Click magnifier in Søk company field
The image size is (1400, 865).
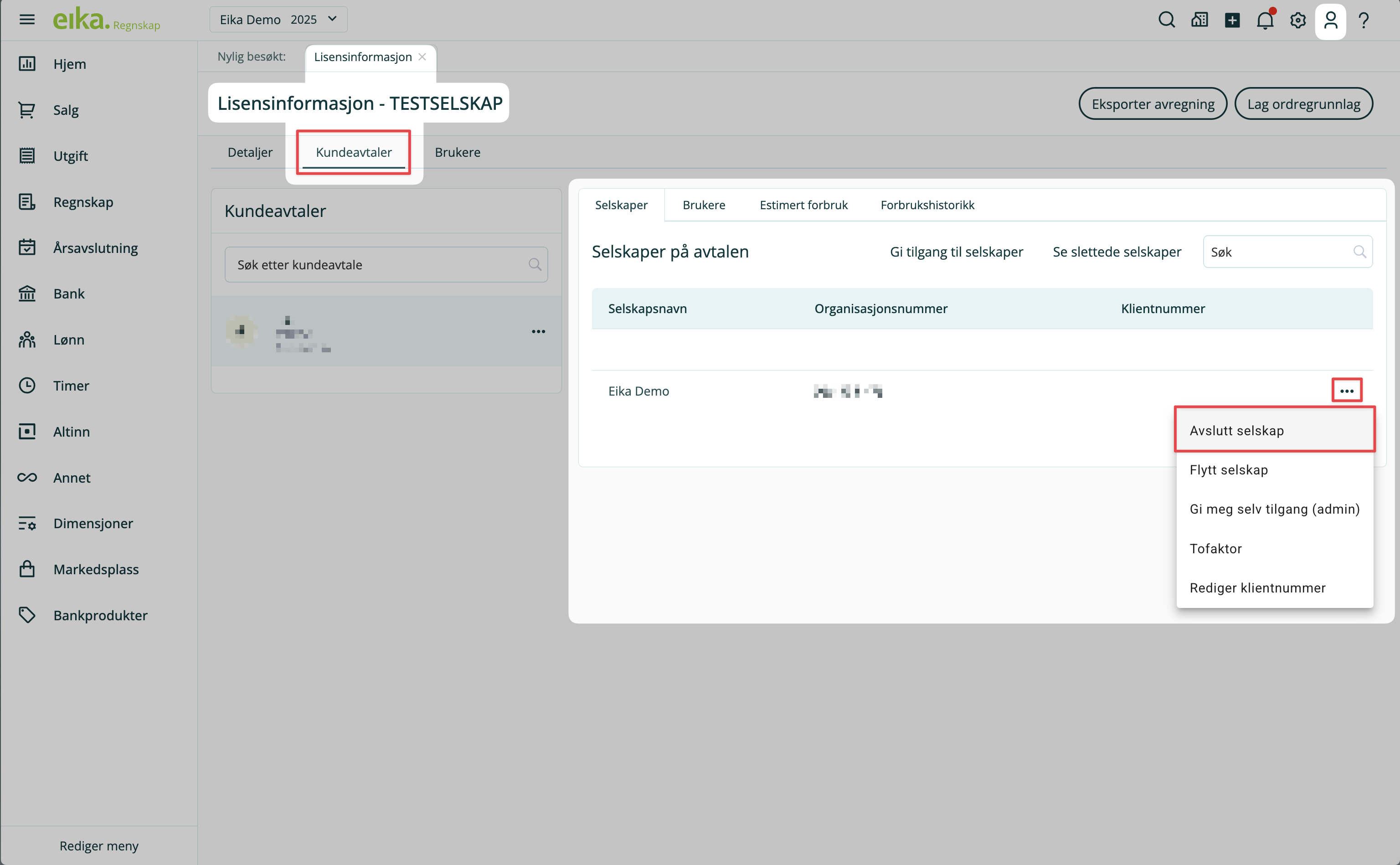[x=1359, y=252]
